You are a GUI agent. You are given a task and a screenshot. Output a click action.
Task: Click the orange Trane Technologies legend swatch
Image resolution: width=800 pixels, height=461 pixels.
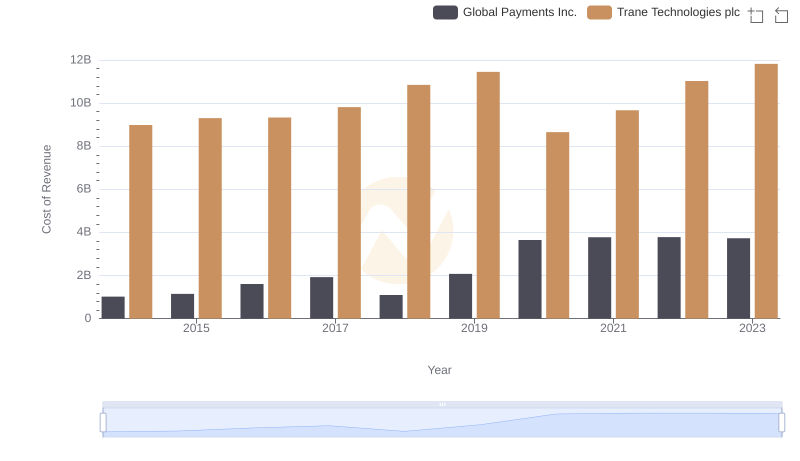point(599,12)
